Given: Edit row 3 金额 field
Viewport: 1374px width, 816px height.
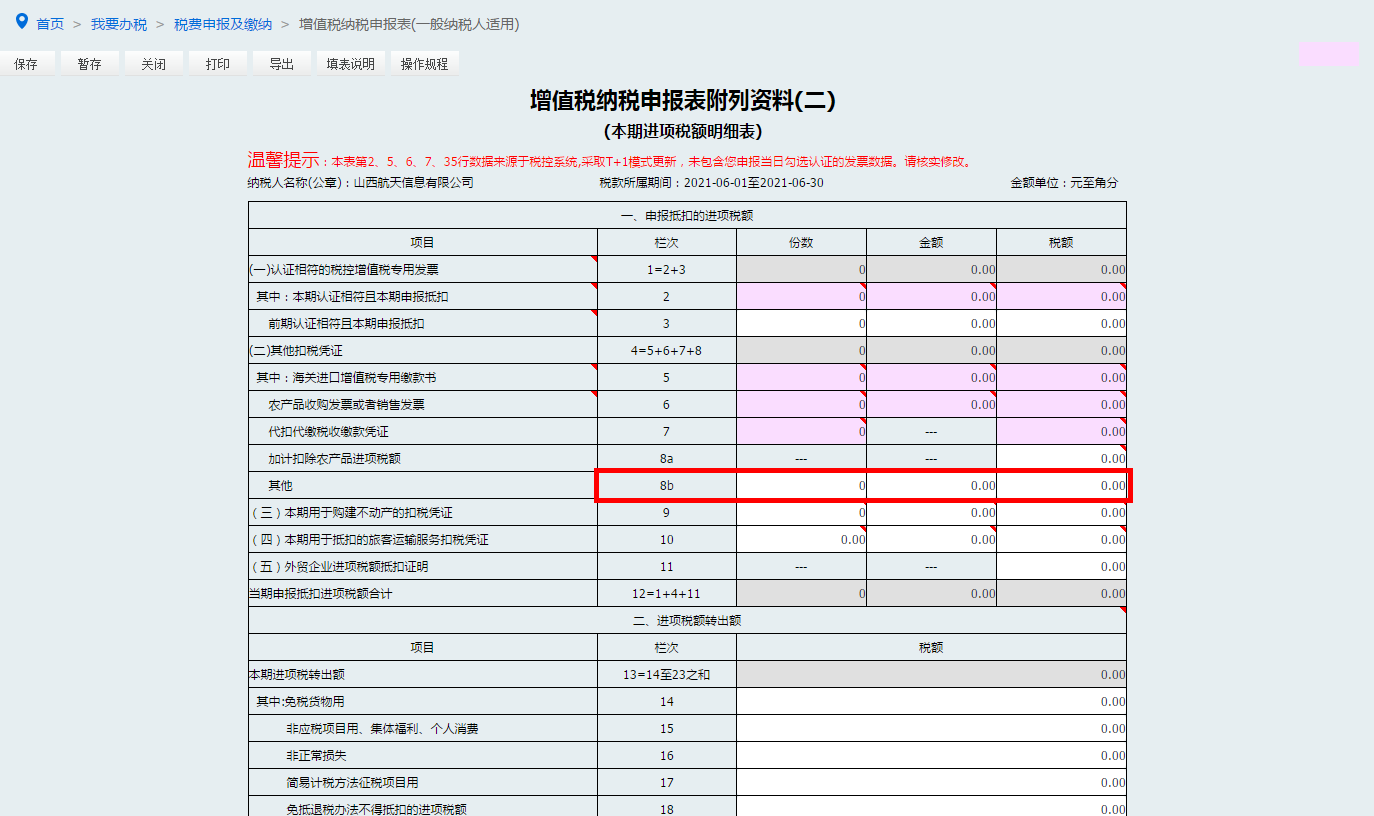Looking at the screenshot, I should tap(932, 324).
